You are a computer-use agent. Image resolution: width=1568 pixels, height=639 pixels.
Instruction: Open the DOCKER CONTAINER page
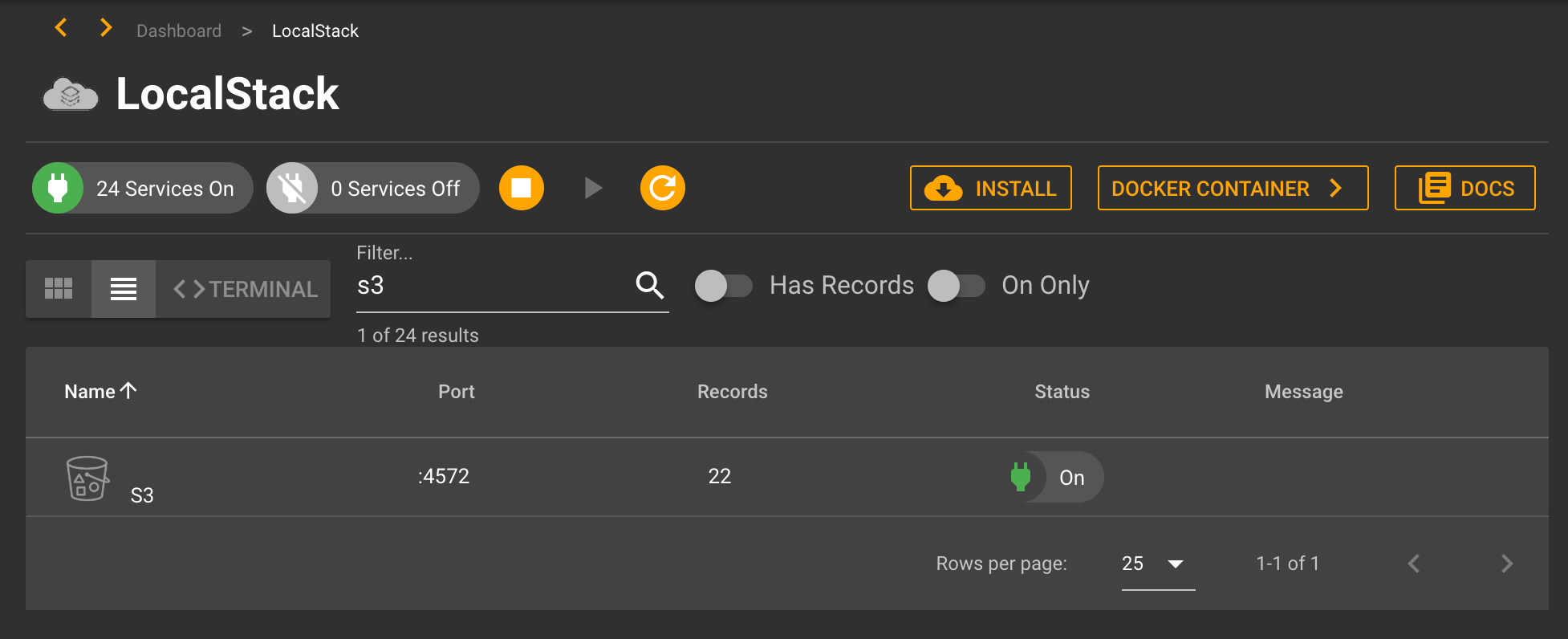click(1233, 188)
